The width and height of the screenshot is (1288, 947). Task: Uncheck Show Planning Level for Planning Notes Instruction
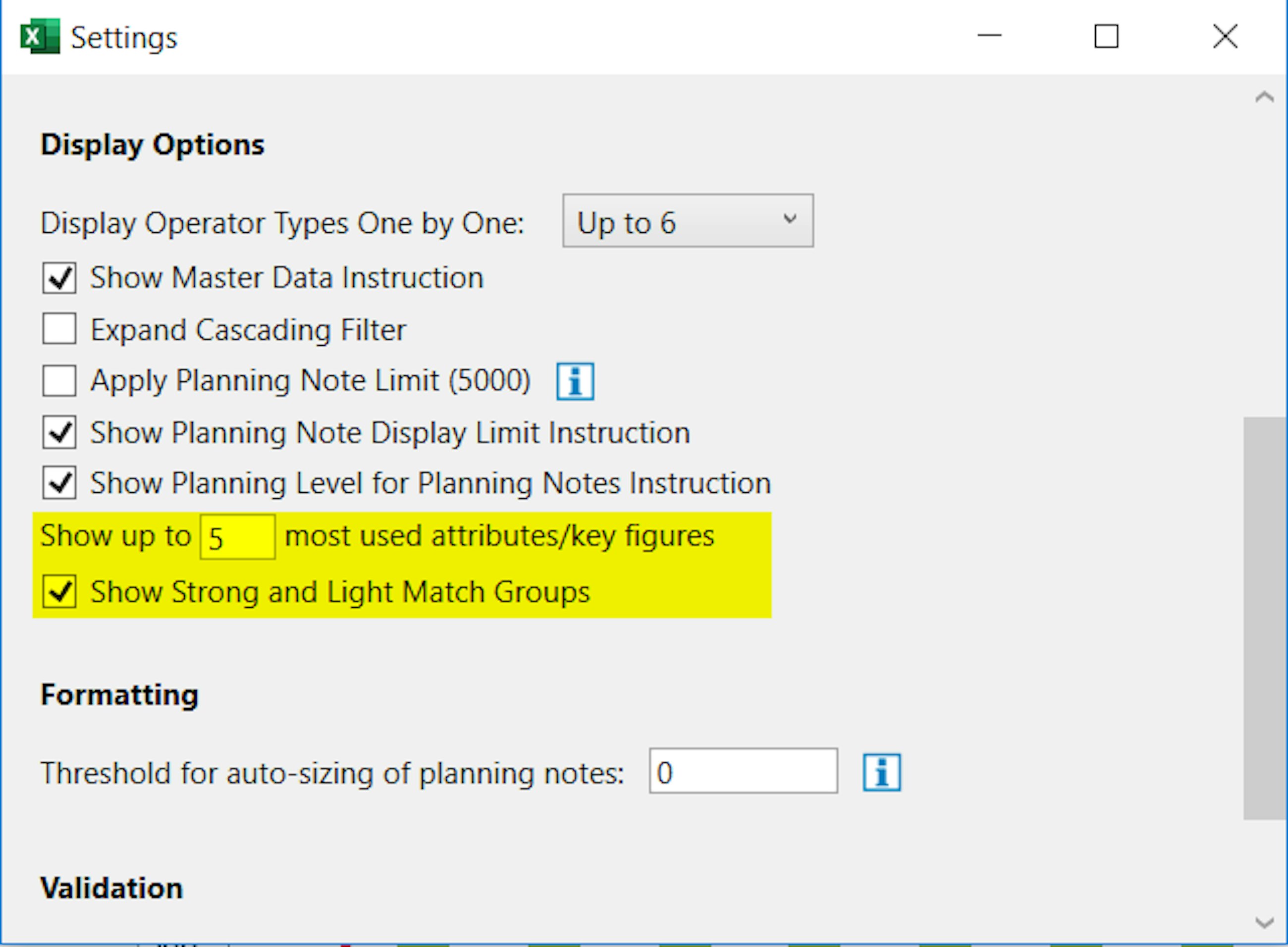click(x=59, y=482)
